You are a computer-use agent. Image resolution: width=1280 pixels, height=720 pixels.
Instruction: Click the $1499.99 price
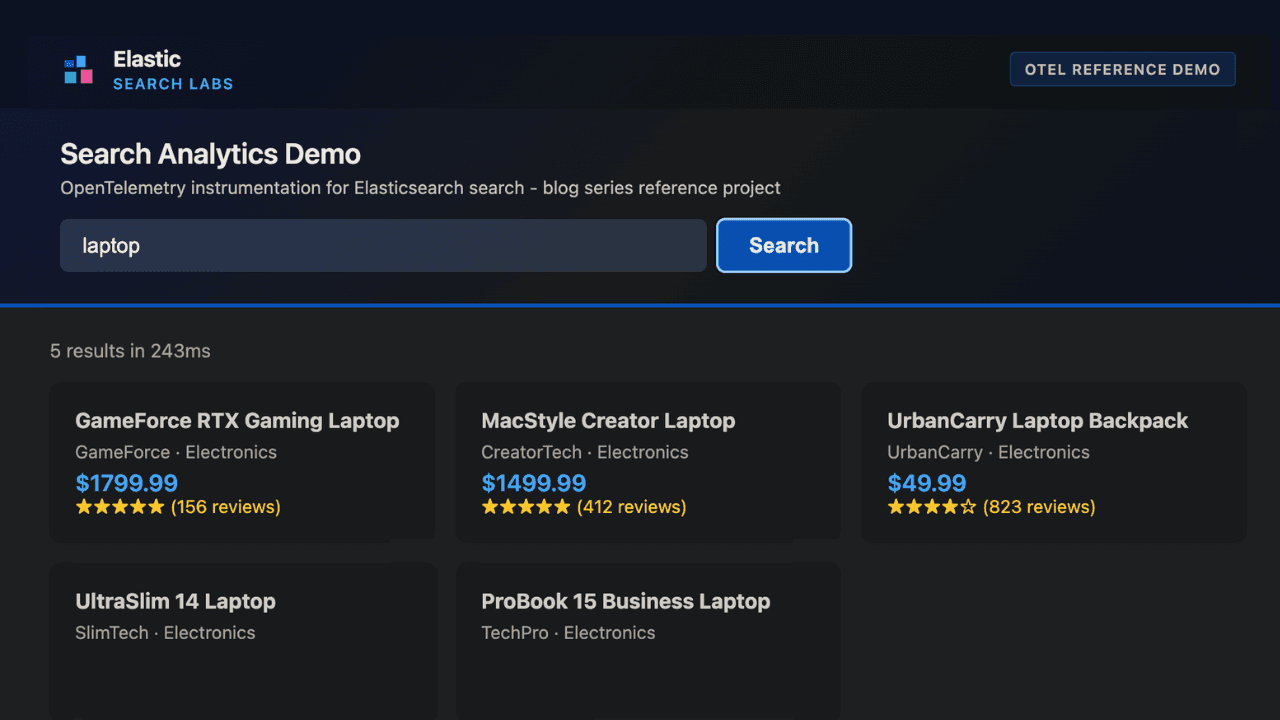point(534,483)
